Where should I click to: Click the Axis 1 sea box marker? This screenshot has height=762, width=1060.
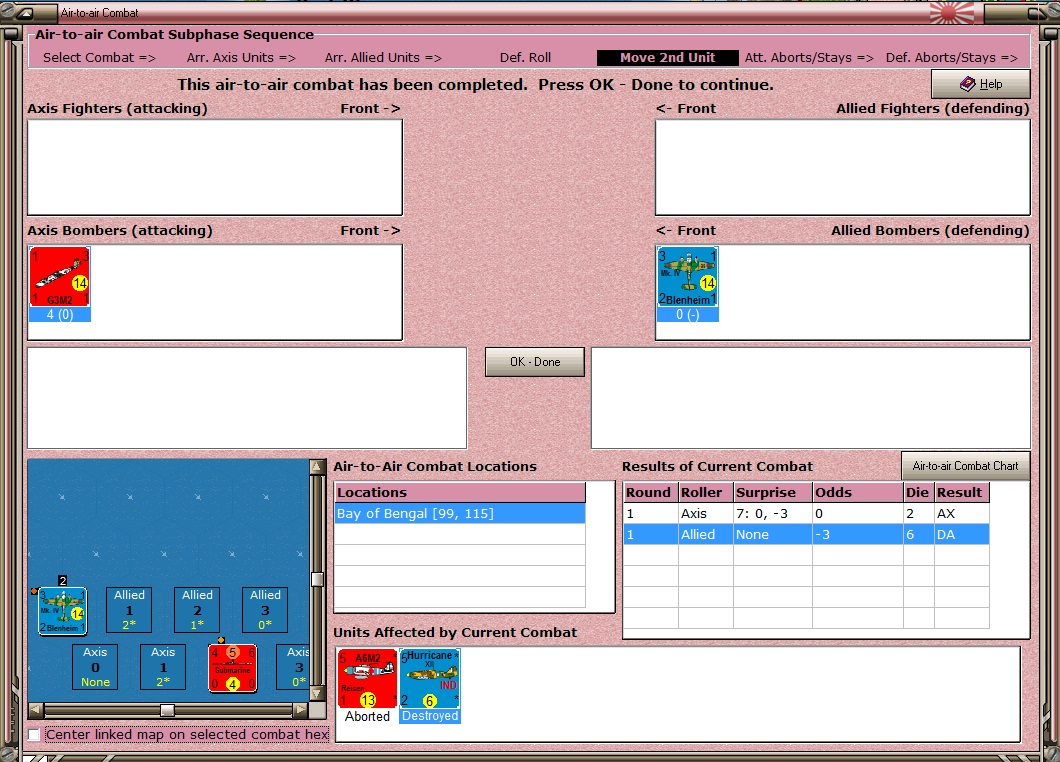pos(163,667)
